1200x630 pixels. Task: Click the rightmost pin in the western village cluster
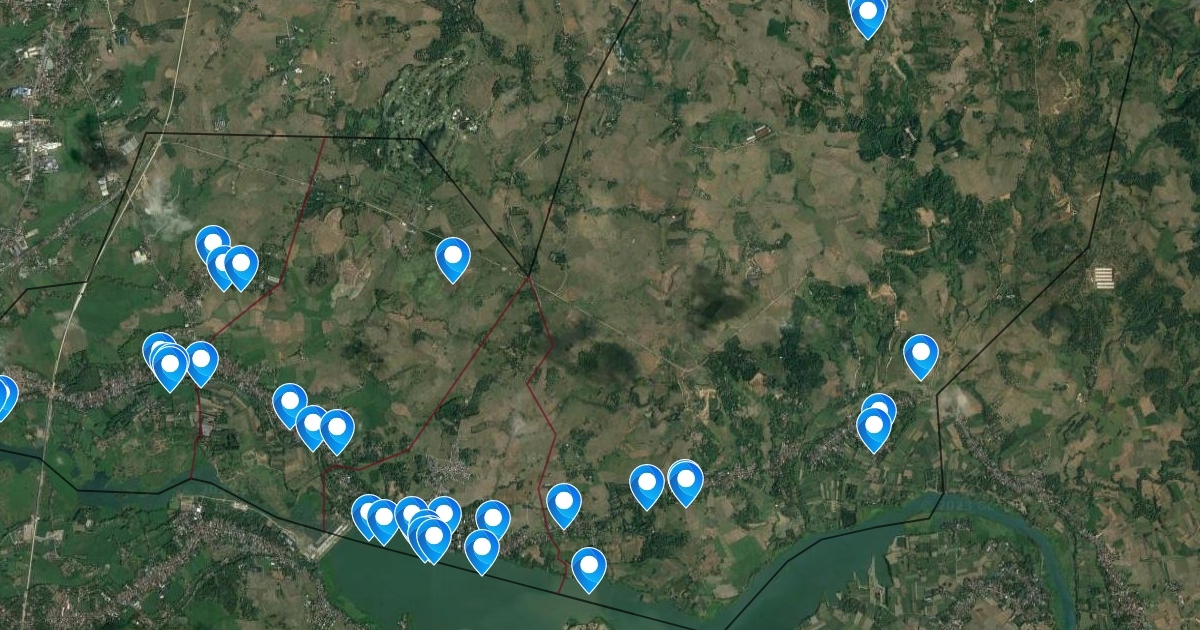[201, 363]
